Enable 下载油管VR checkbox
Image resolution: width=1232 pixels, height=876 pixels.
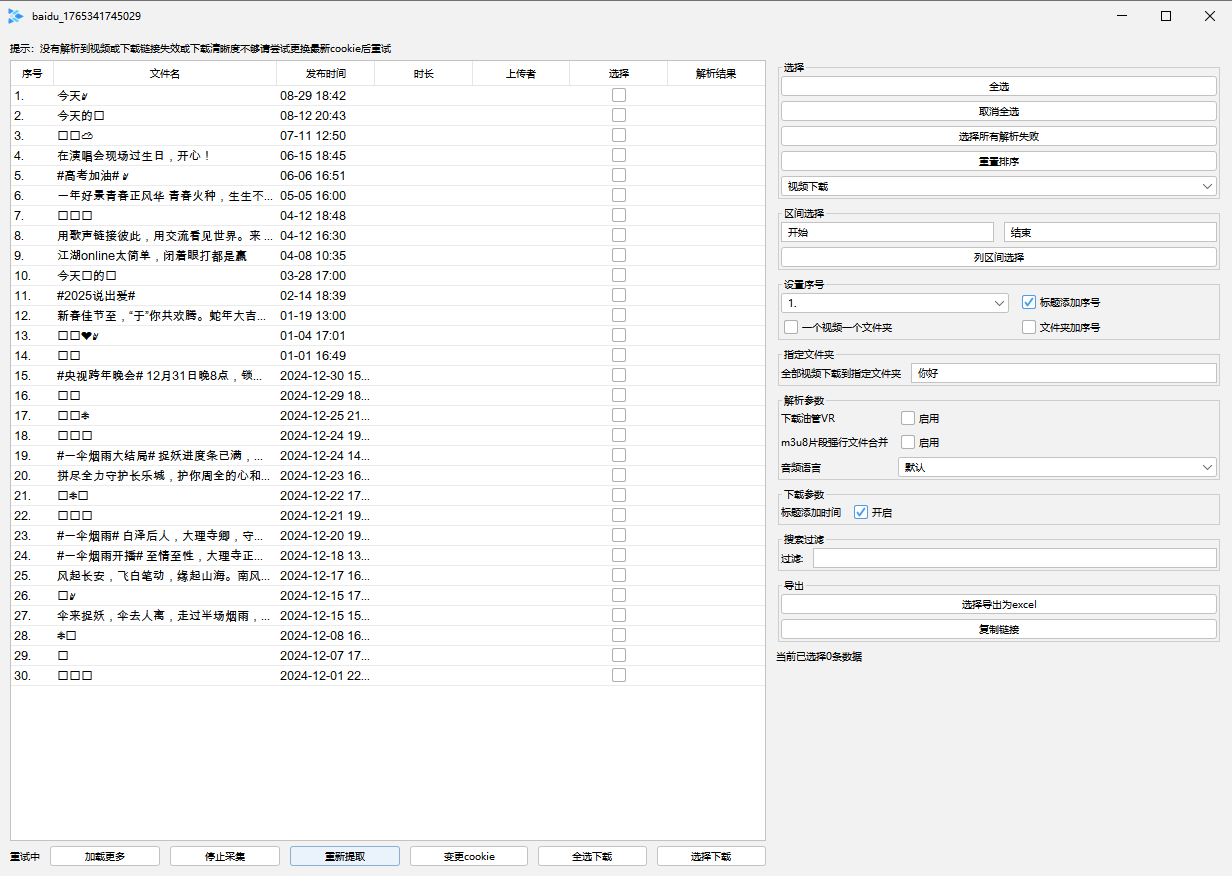(908, 418)
